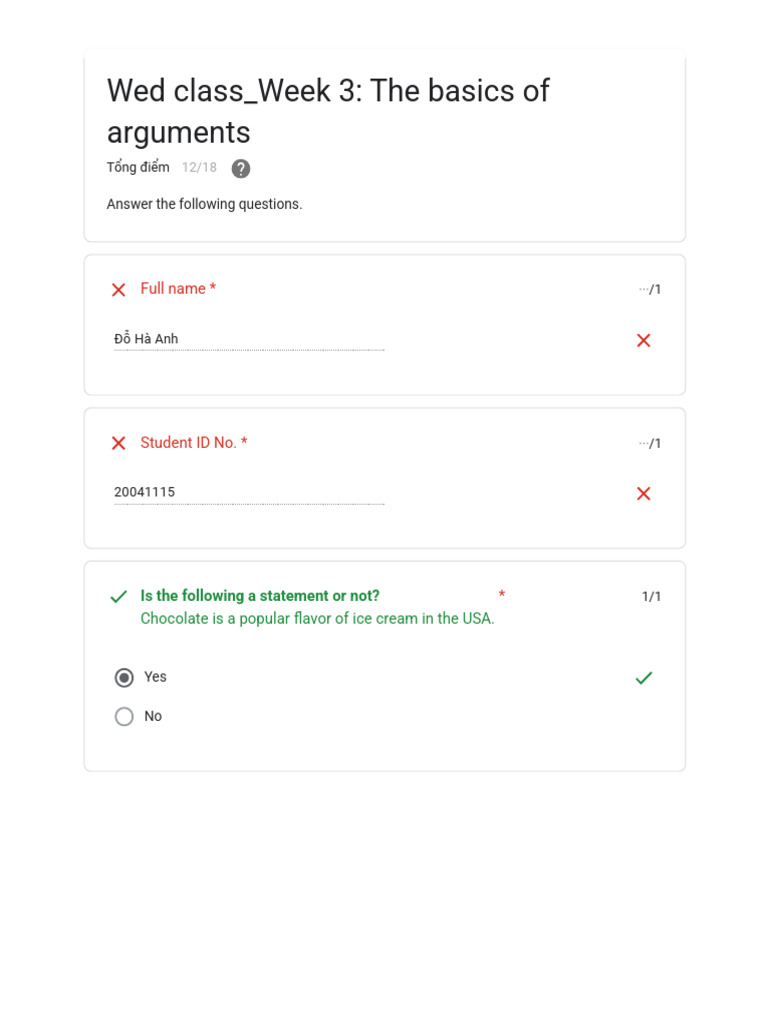Click the "Is the following a statement" heading

tap(260, 596)
